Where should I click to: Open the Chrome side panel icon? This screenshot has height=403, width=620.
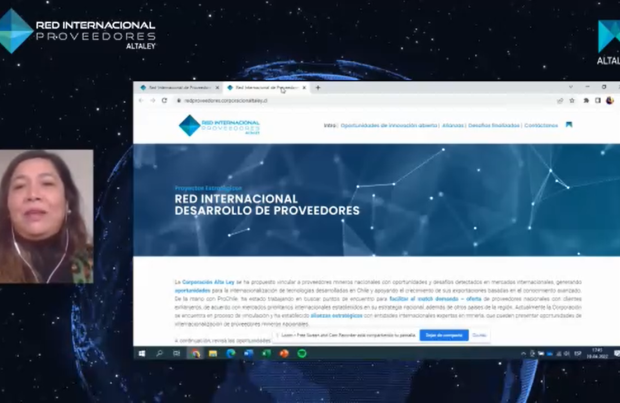598,100
